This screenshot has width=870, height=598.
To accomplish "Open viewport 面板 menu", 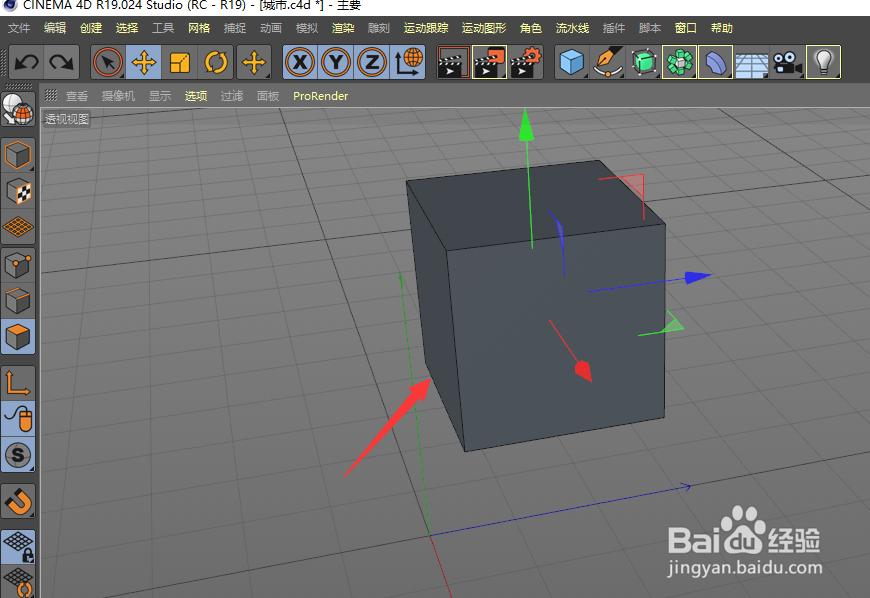I will point(268,96).
